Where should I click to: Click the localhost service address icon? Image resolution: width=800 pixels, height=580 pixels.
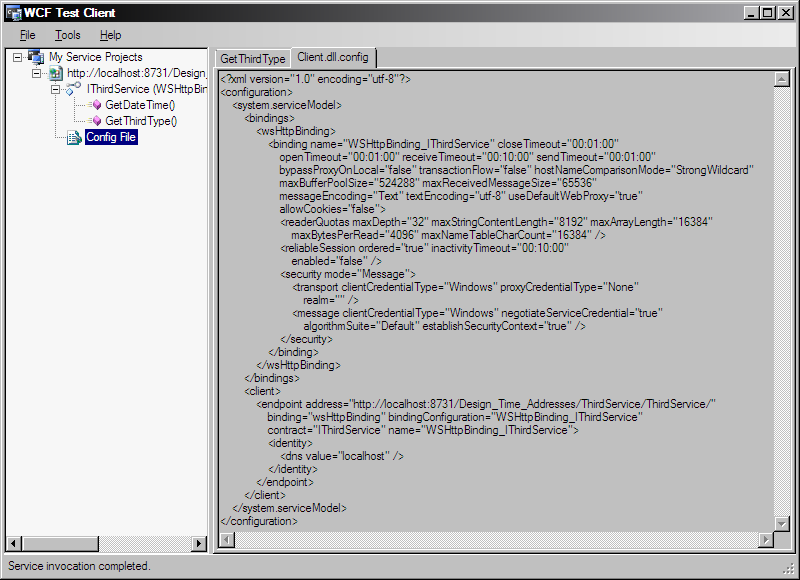pyautogui.click(x=55, y=73)
